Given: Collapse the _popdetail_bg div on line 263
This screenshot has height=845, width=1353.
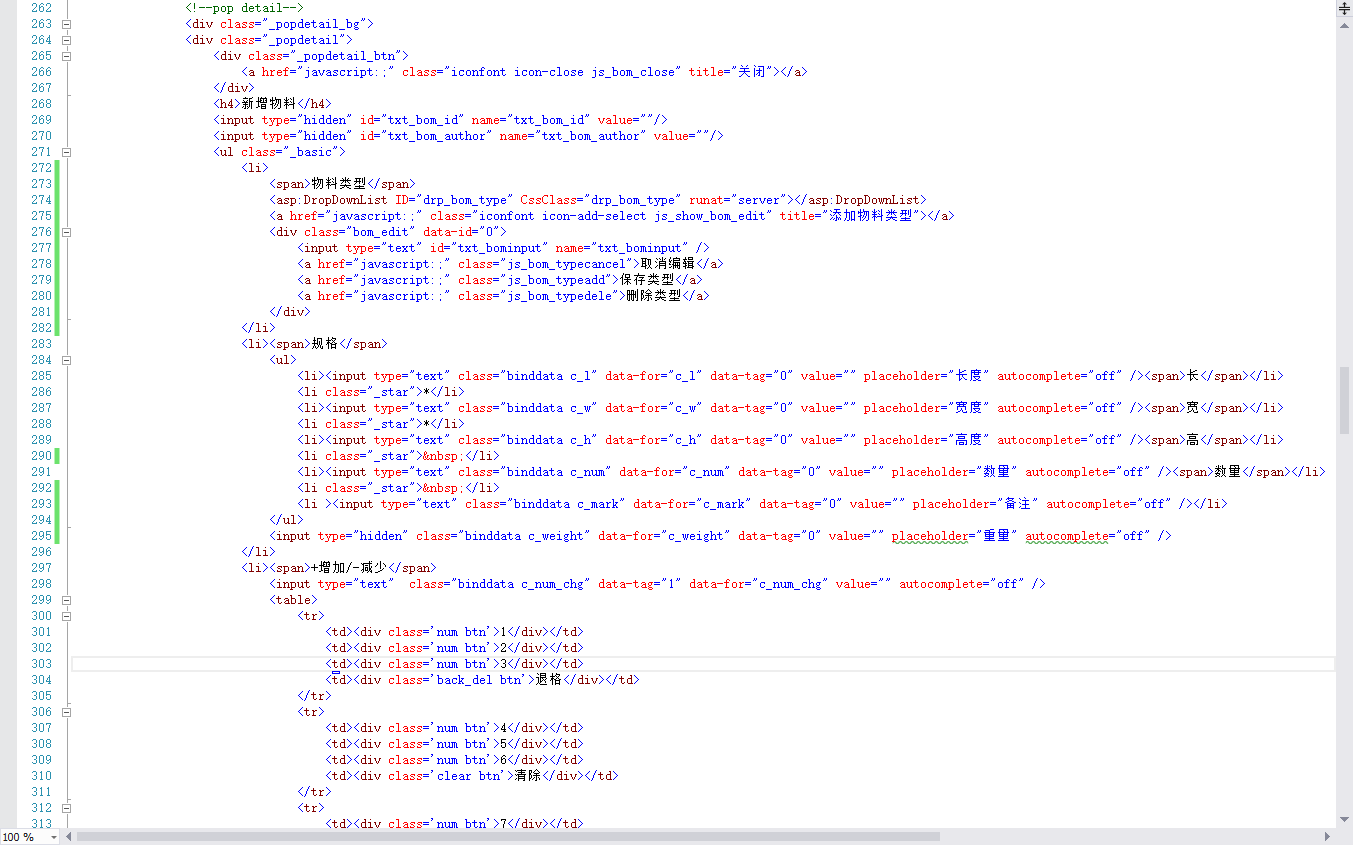Looking at the screenshot, I should click(x=67, y=24).
